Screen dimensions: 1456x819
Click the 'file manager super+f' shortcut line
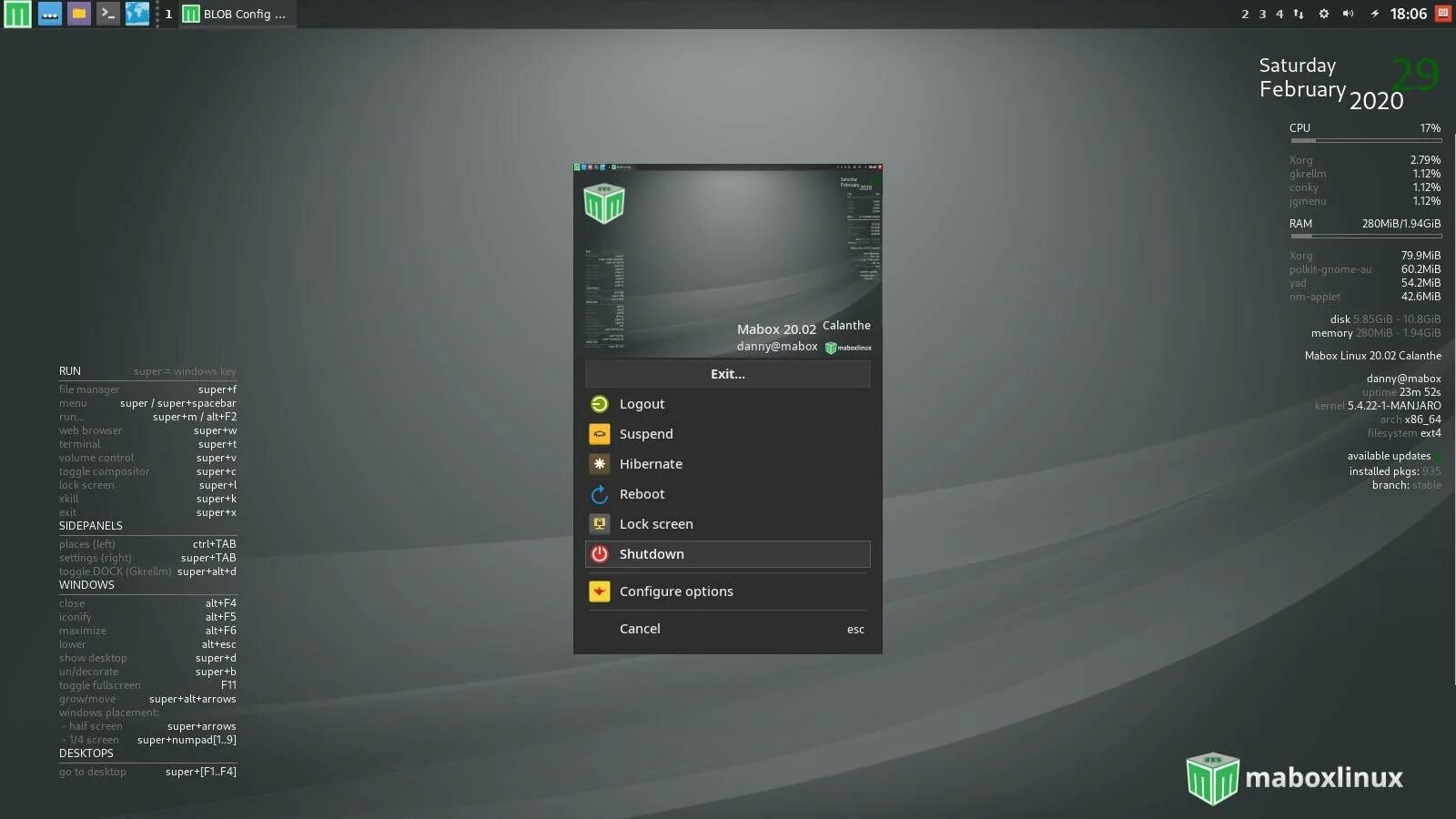point(147,389)
